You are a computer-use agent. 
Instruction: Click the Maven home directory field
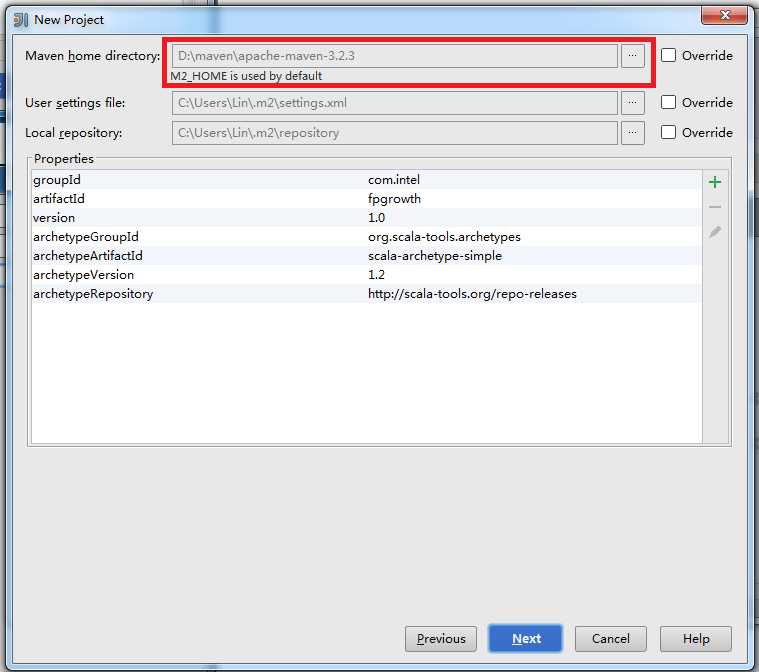pos(395,56)
